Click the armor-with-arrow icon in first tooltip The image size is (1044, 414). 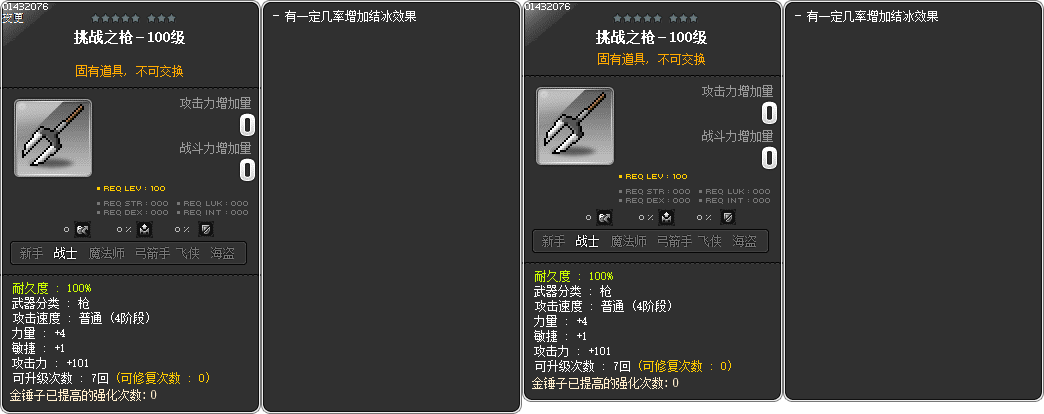[x=146, y=230]
